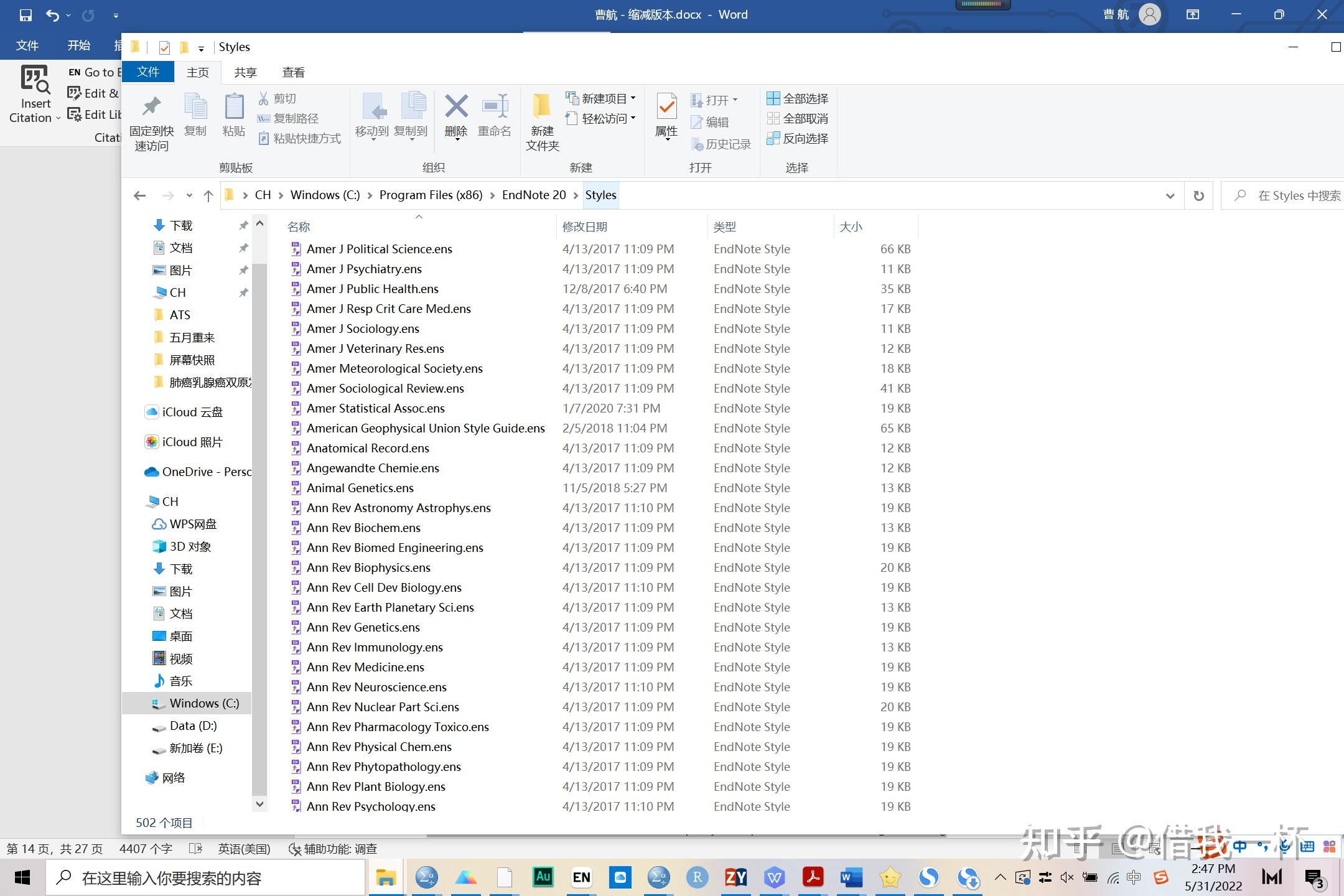Click the Windows taskbar search box
The image size is (1344, 896).
[x=205, y=878]
